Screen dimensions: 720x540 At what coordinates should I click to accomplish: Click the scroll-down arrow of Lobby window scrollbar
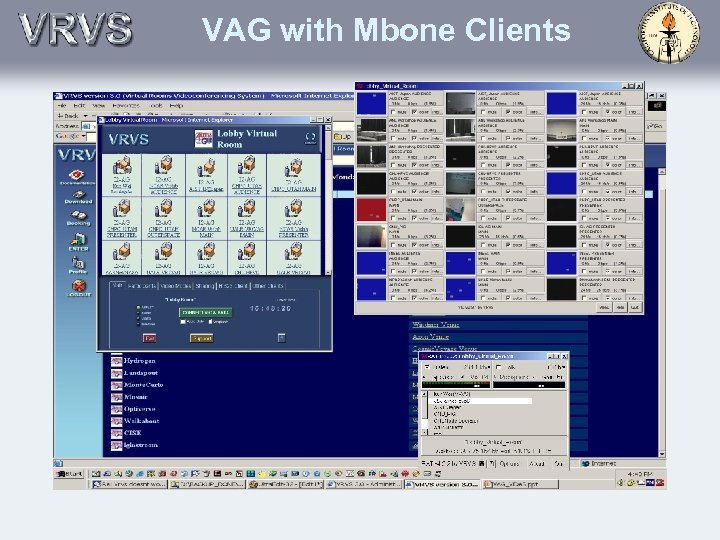(328, 272)
